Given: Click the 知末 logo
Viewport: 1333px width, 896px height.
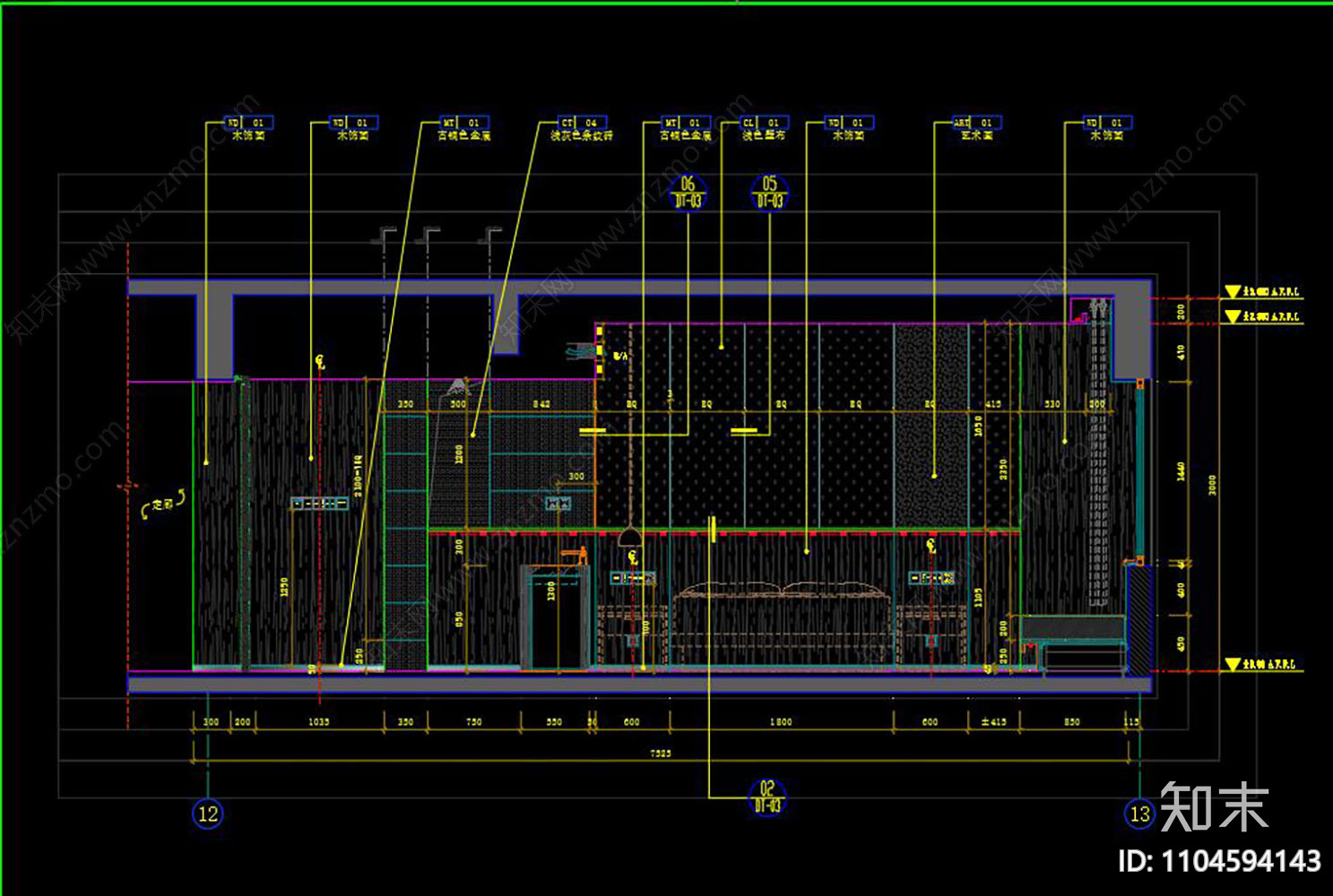Looking at the screenshot, I should click(1215, 806).
